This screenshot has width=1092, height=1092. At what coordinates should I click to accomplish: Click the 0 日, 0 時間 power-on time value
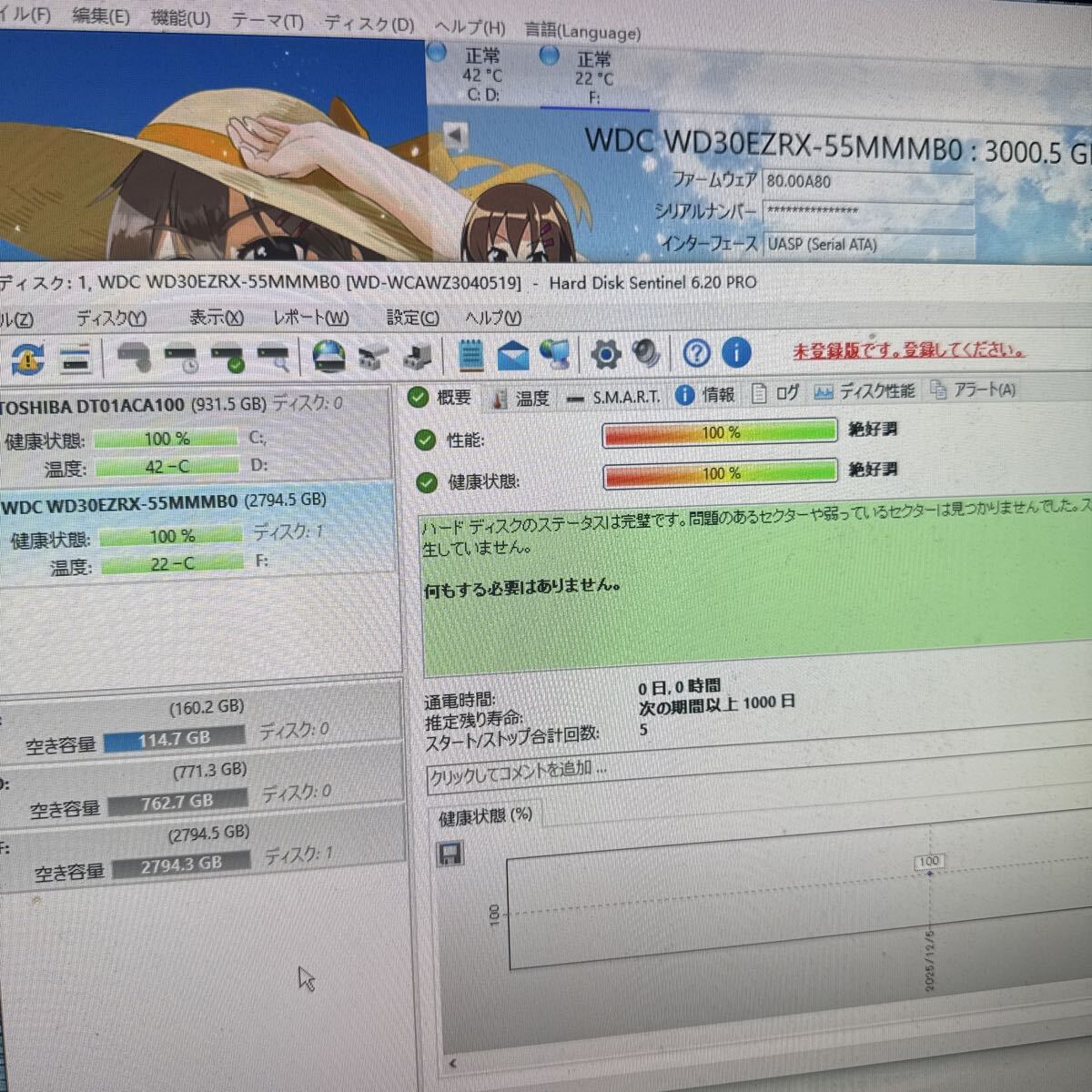tap(680, 687)
